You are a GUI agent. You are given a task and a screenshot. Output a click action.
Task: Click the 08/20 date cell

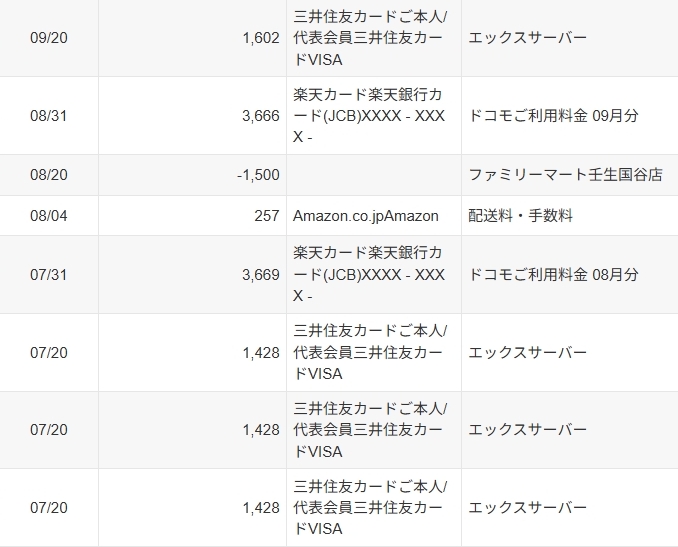coord(48,175)
